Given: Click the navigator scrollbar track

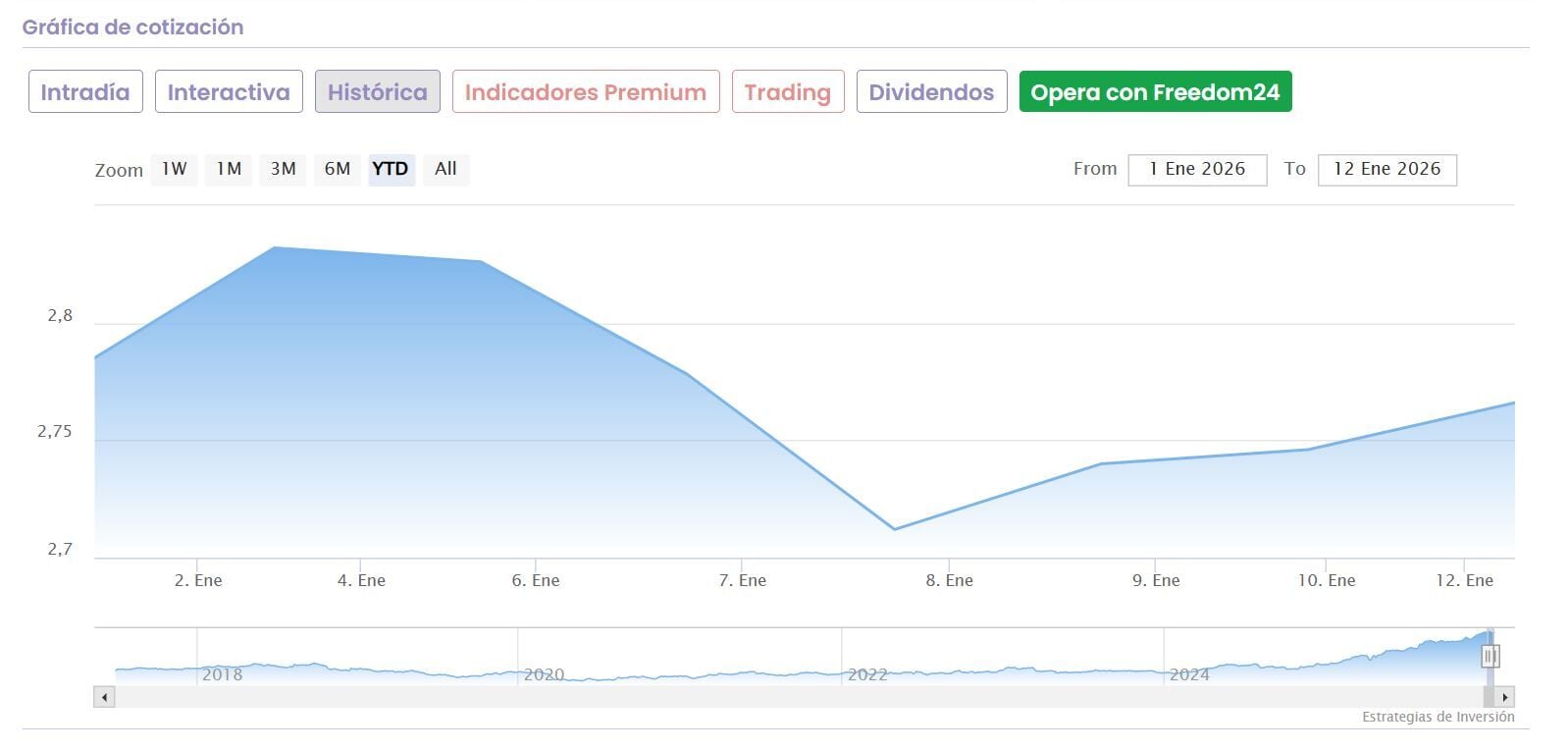Looking at the screenshot, I should click(785, 697).
